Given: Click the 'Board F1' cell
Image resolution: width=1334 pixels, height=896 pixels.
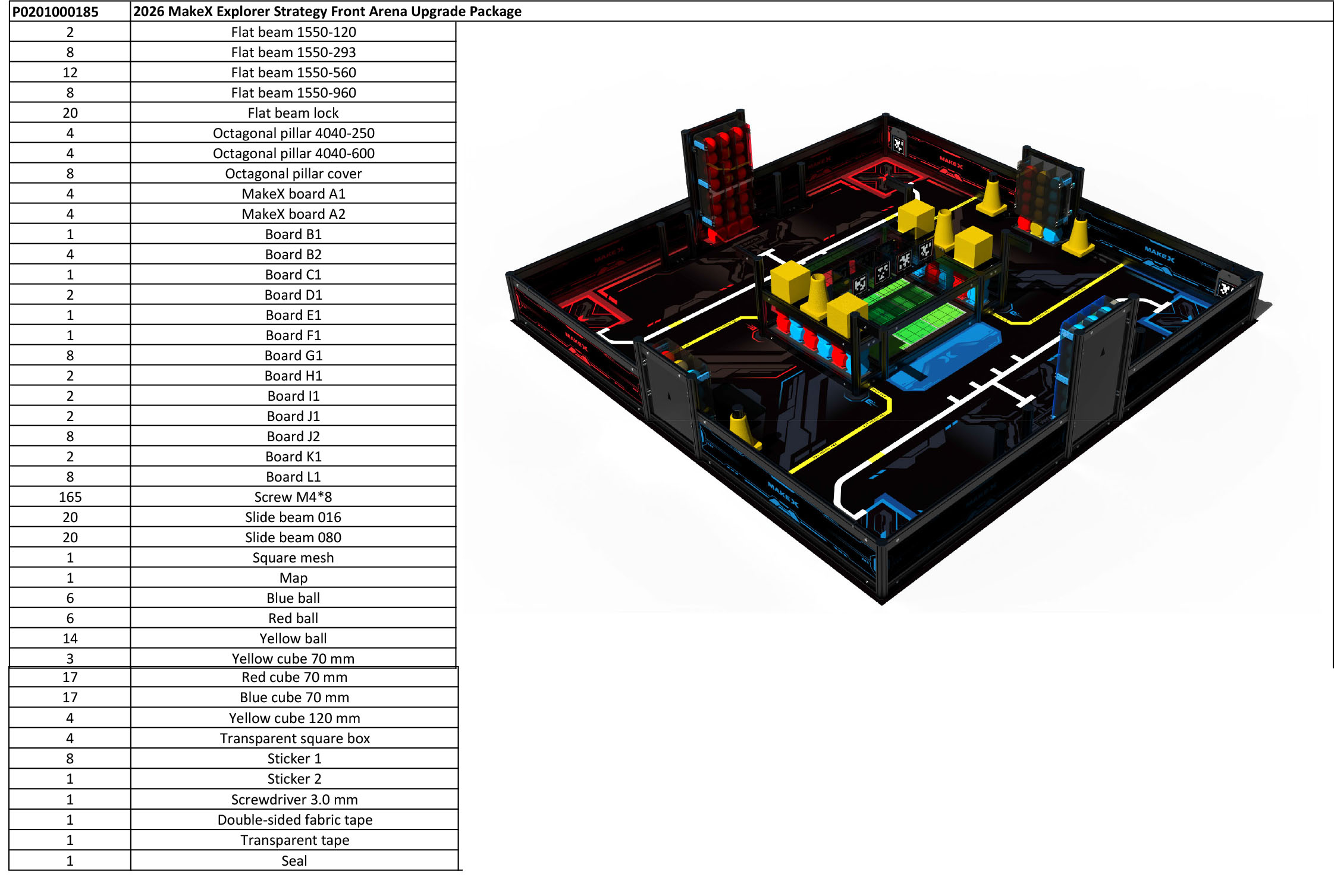Looking at the screenshot, I should (293, 335).
